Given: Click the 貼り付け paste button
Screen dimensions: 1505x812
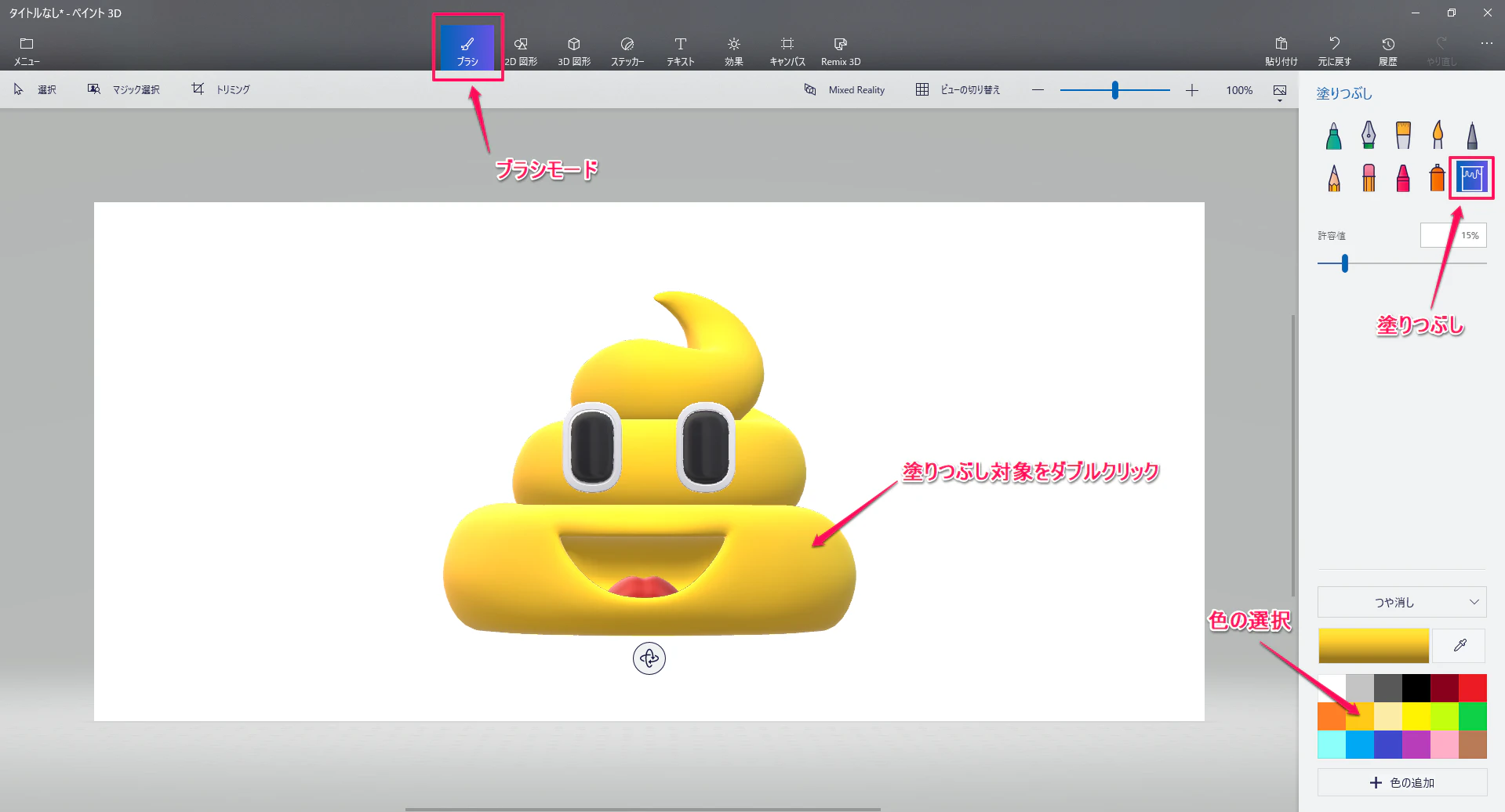Looking at the screenshot, I should (1281, 50).
